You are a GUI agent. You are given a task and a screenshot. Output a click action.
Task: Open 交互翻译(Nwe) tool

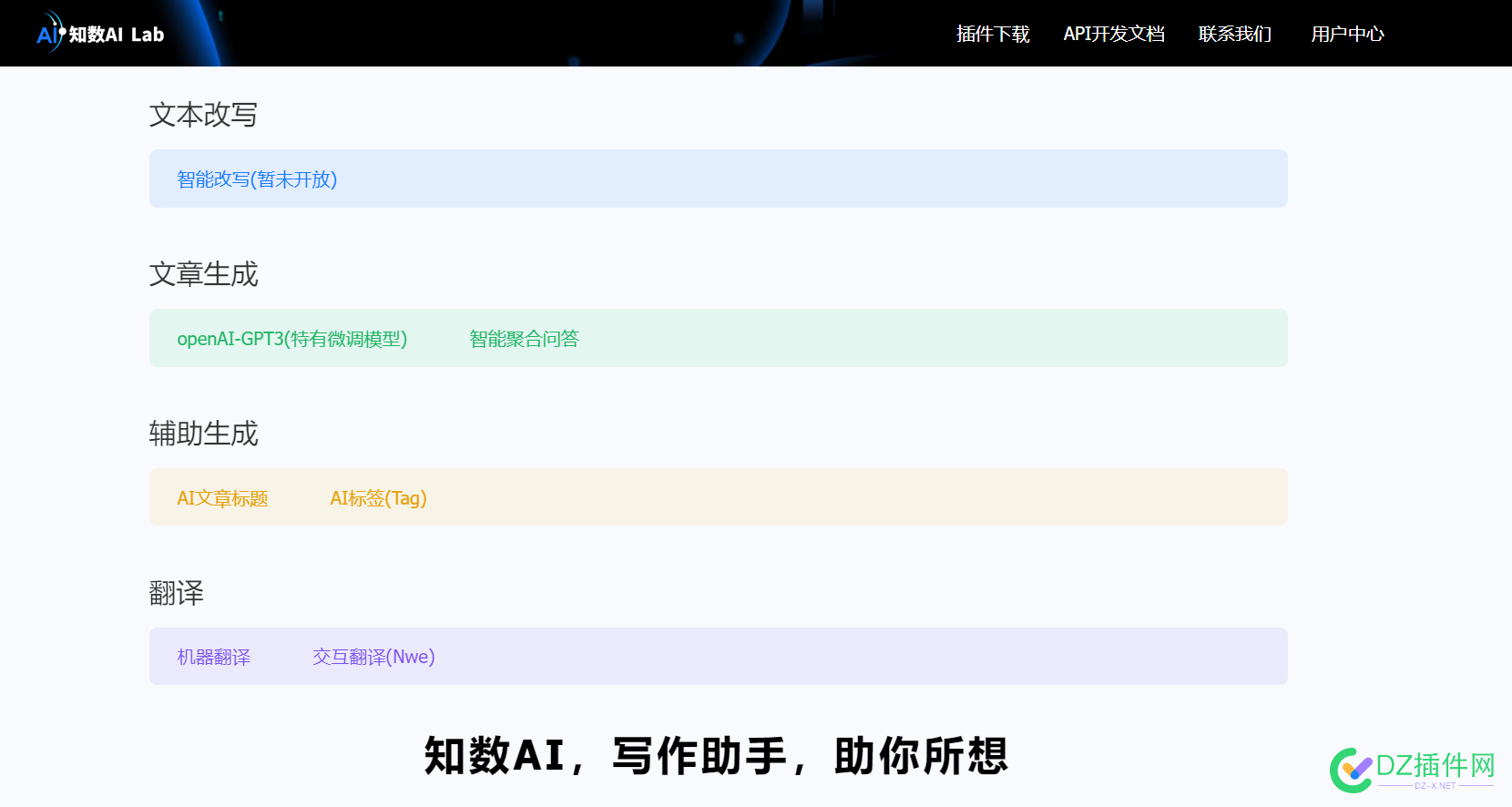pyautogui.click(x=373, y=657)
